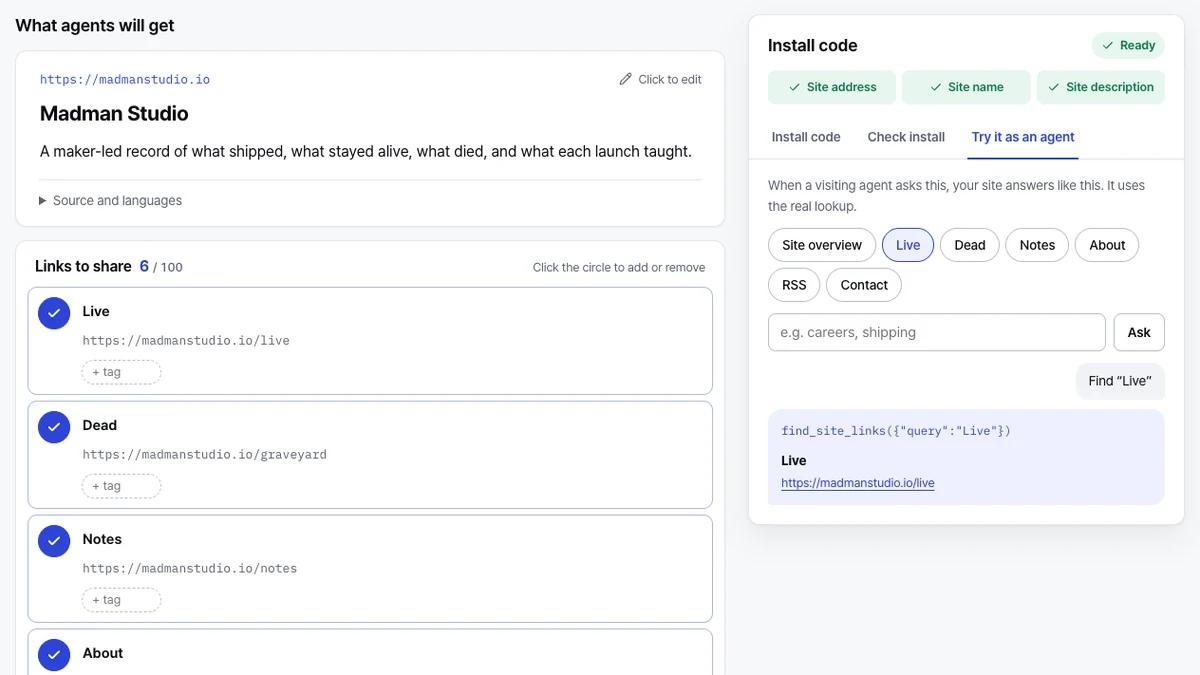Uncheck the Notes link circle
The image size is (1200, 675).
pyautogui.click(x=54, y=540)
